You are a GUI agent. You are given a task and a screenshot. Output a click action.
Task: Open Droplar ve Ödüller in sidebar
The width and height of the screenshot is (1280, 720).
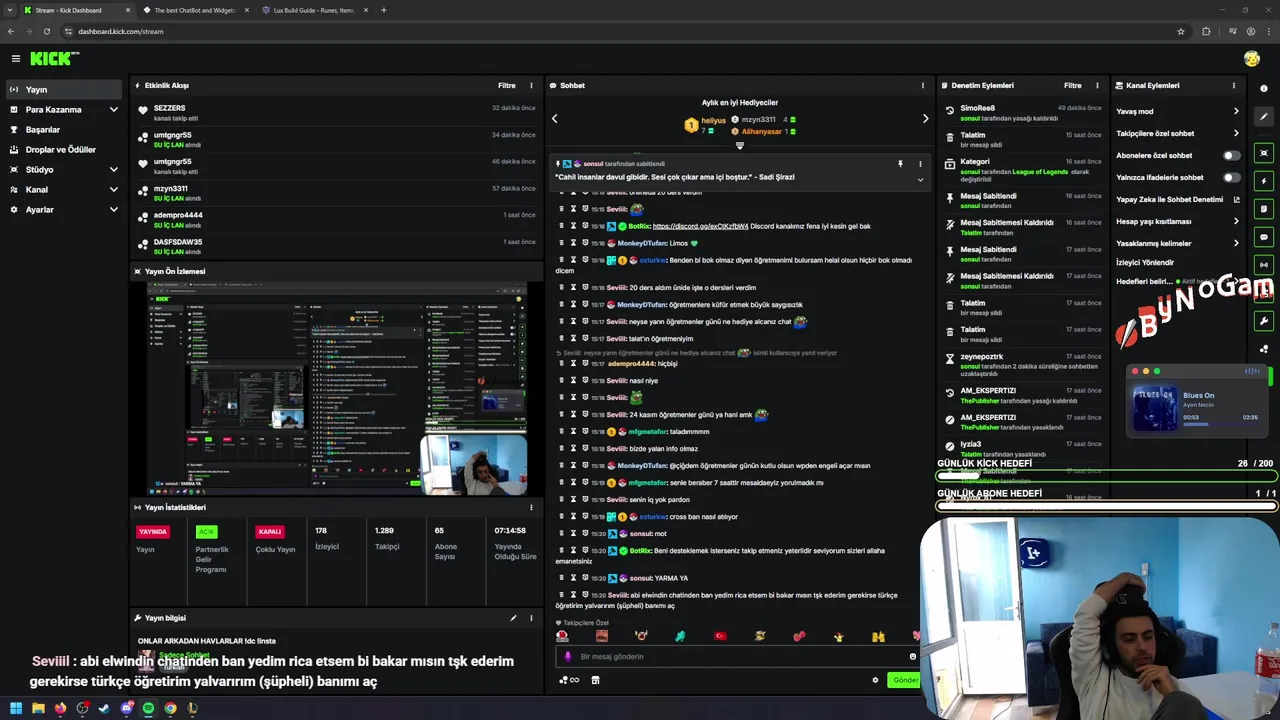[x=64, y=149]
